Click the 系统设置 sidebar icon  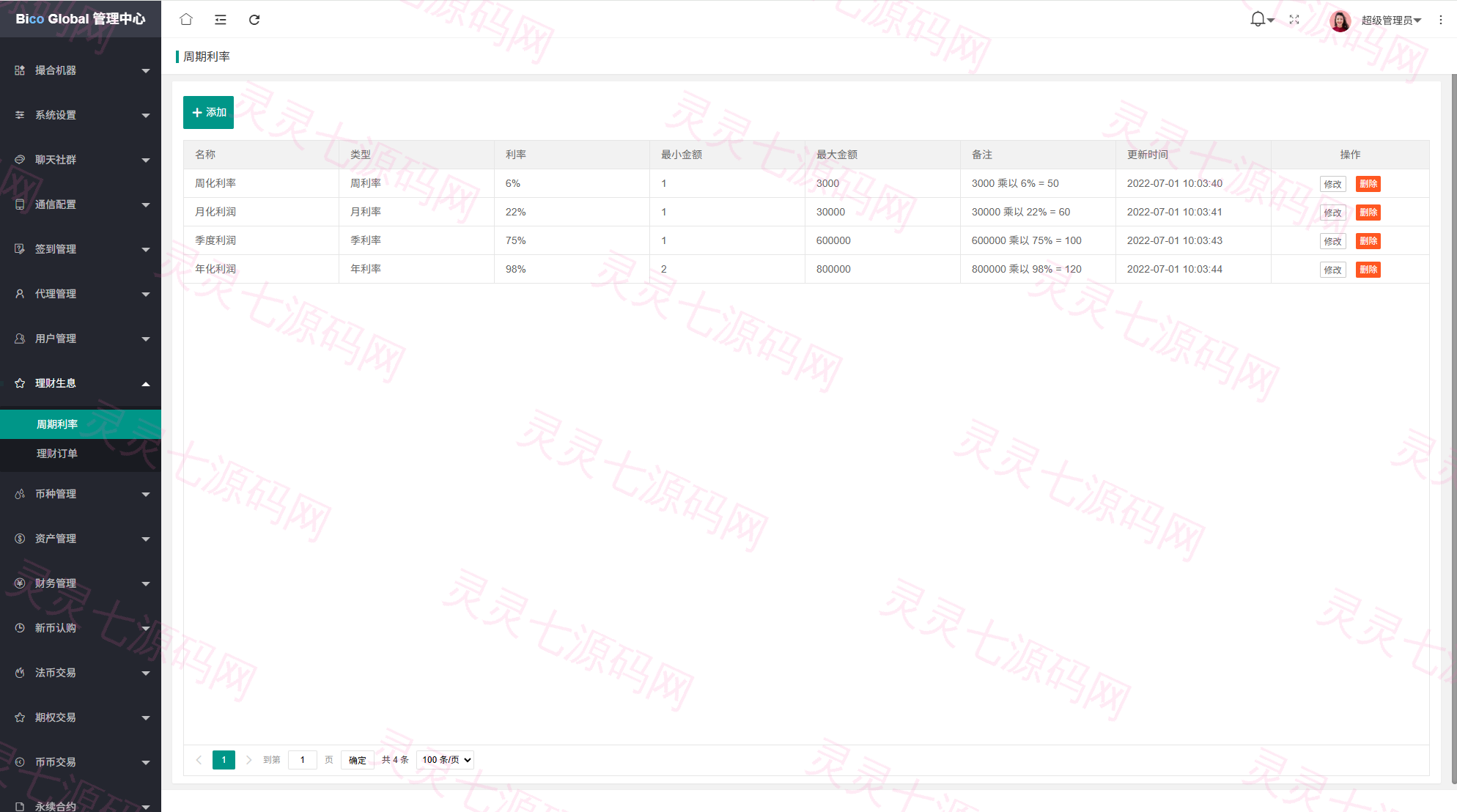[x=20, y=115]
